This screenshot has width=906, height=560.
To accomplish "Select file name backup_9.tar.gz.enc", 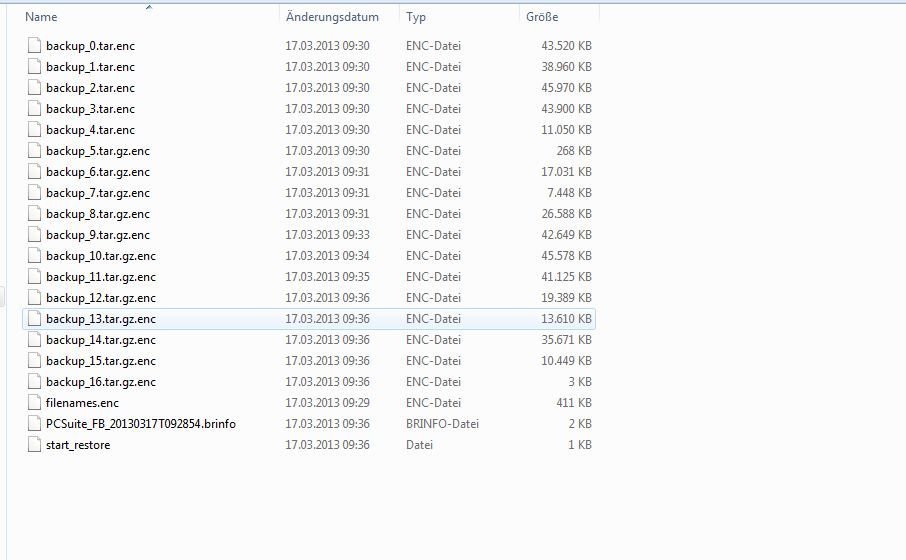I will click(98, 235).
